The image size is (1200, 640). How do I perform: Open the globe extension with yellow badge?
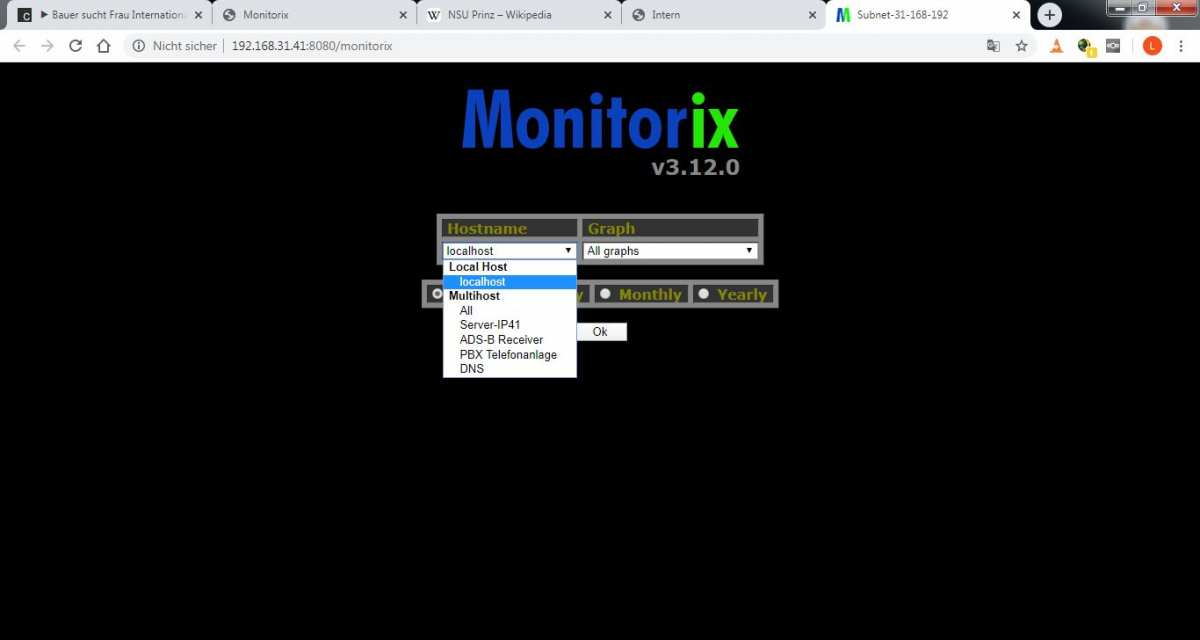[1085, 46]
